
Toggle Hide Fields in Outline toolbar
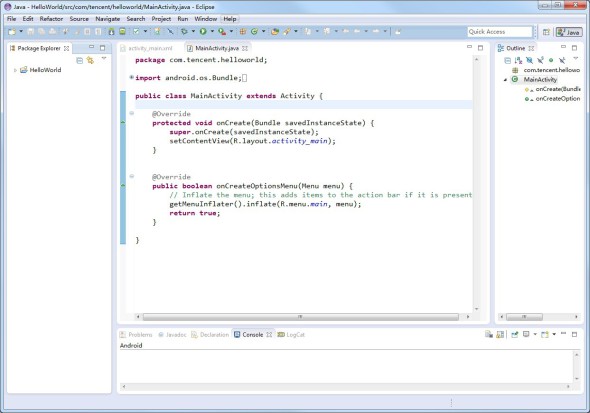click(x=529, y=60)
